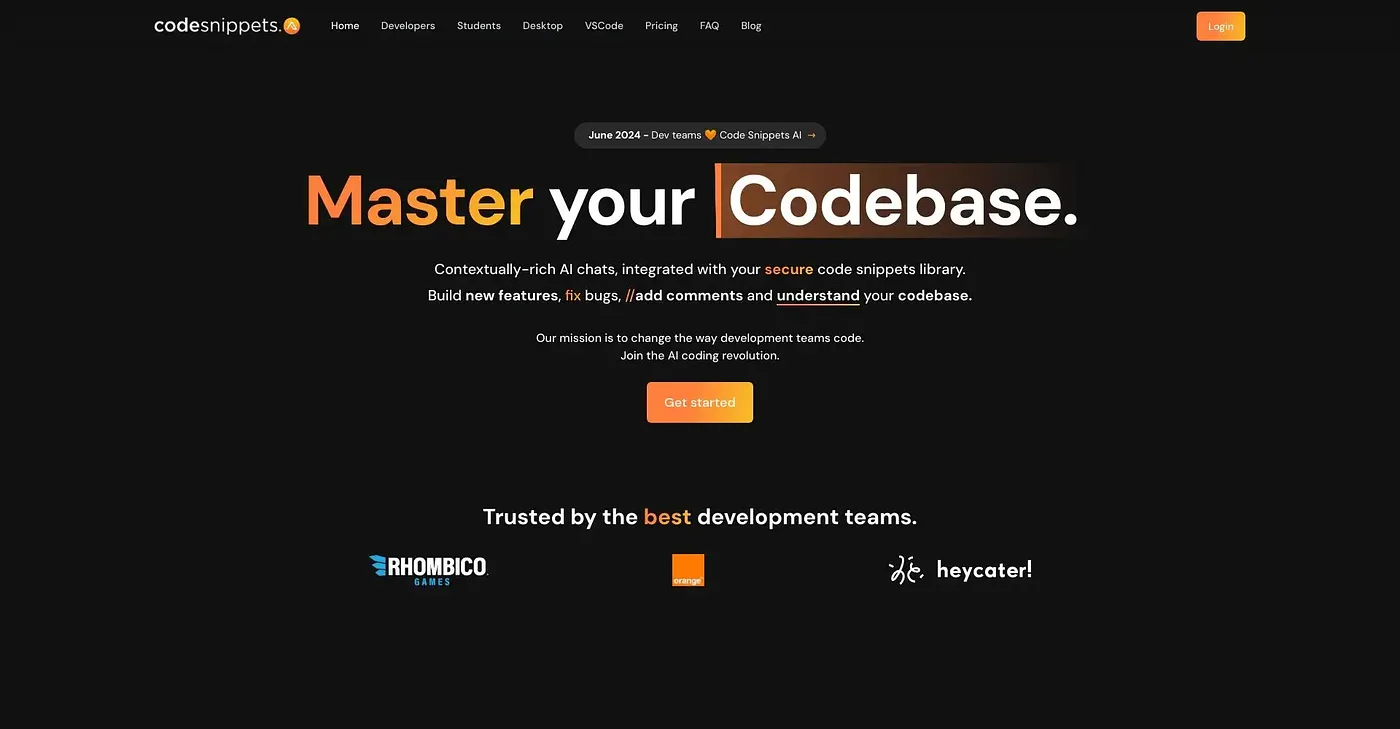Screen dimensions: 1400x729
Task: Click the codesnippets logo
Action: pos(227,26)
